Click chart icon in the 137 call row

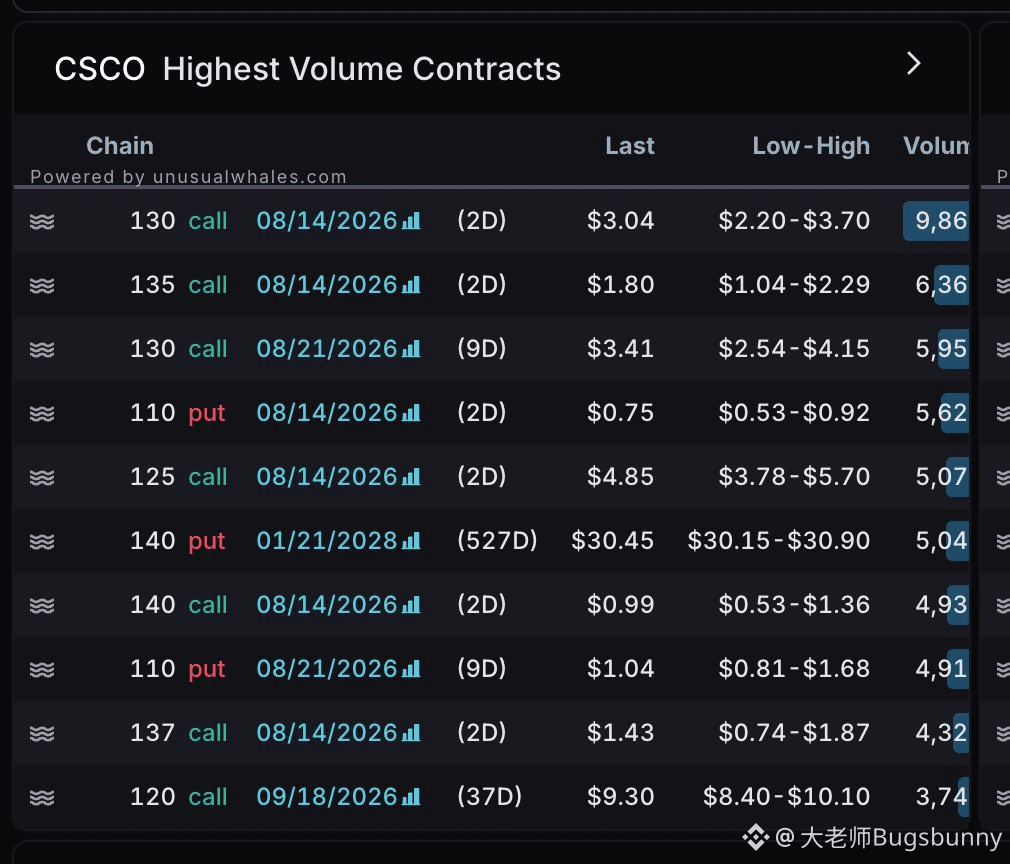point(411,733)
